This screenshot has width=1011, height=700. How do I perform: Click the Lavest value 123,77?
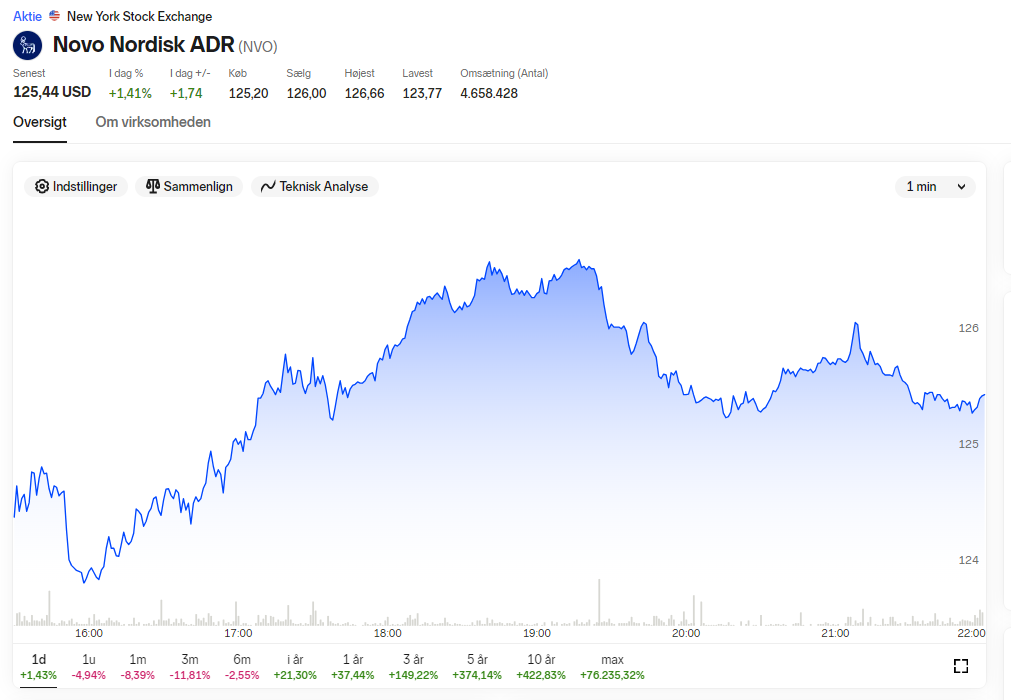tap(422, 93)
